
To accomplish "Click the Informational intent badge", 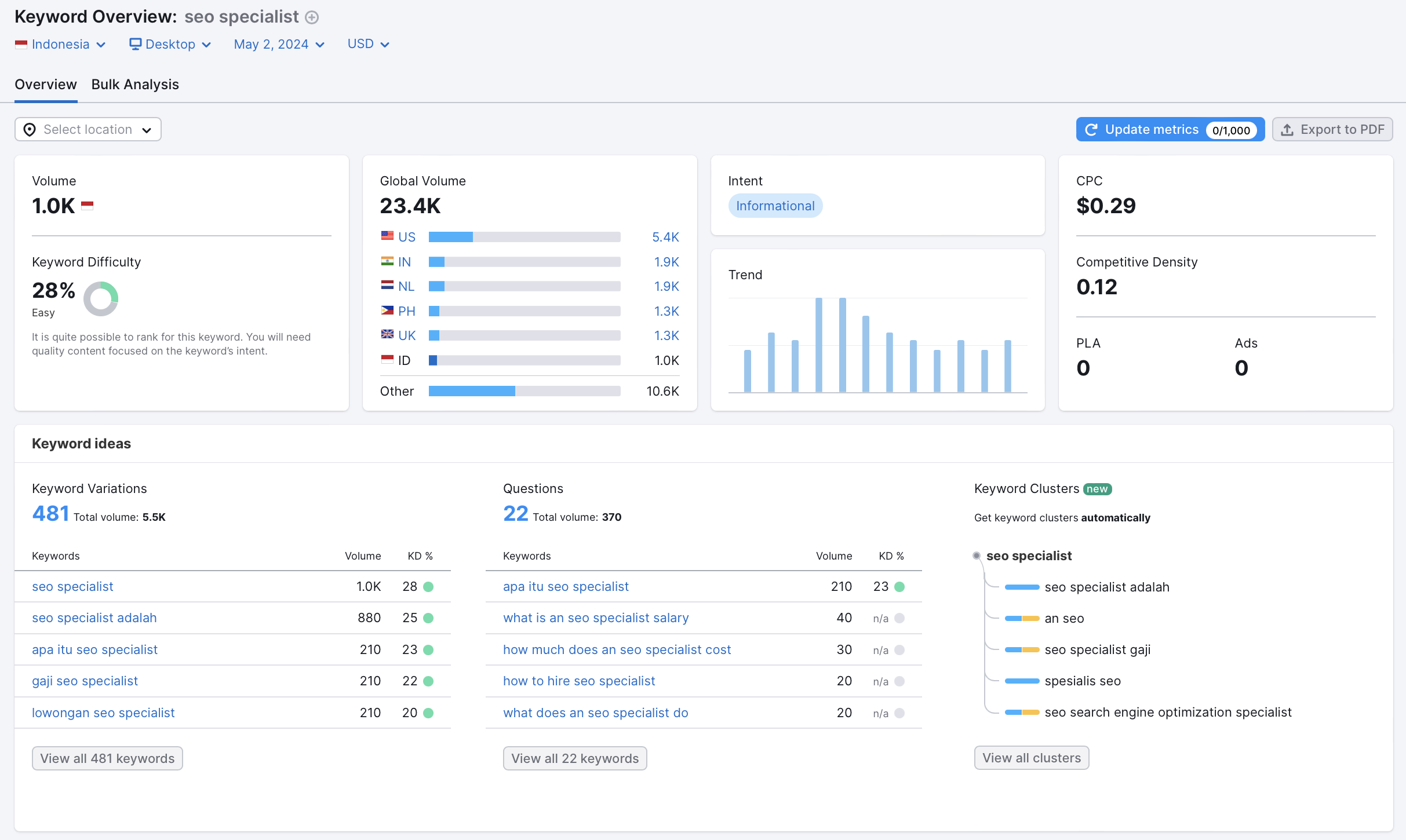I will coord(775,206).
